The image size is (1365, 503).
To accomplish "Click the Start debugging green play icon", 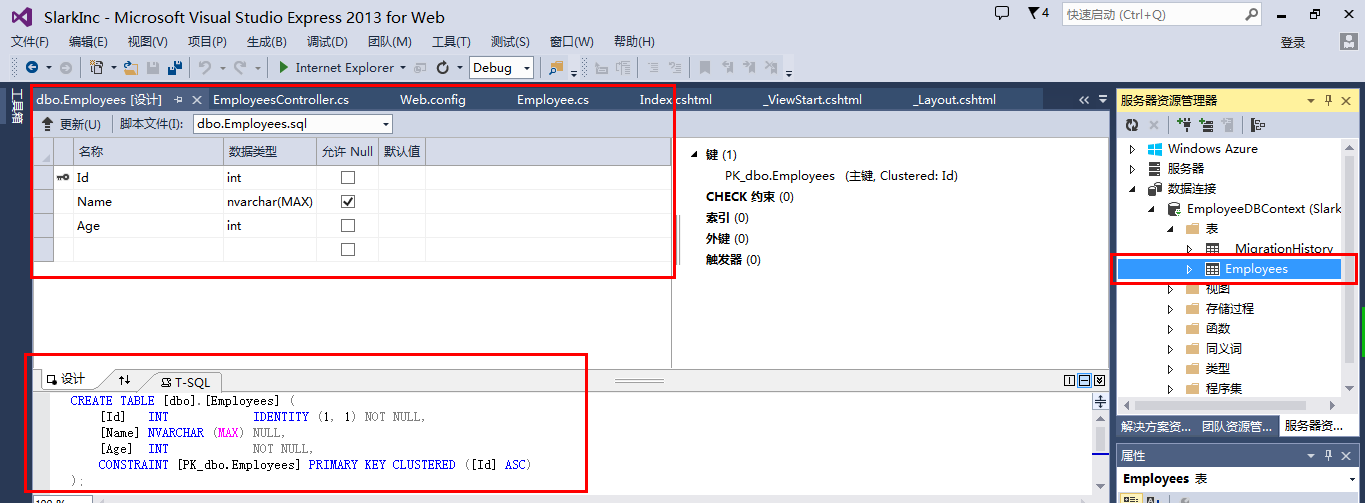I will [284, 68].
